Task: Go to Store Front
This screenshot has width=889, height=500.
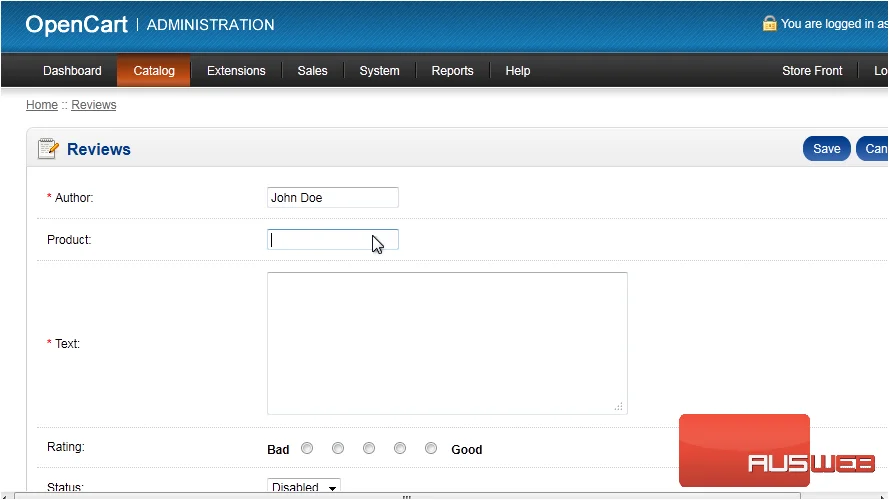Action: [x=812, y=71]
